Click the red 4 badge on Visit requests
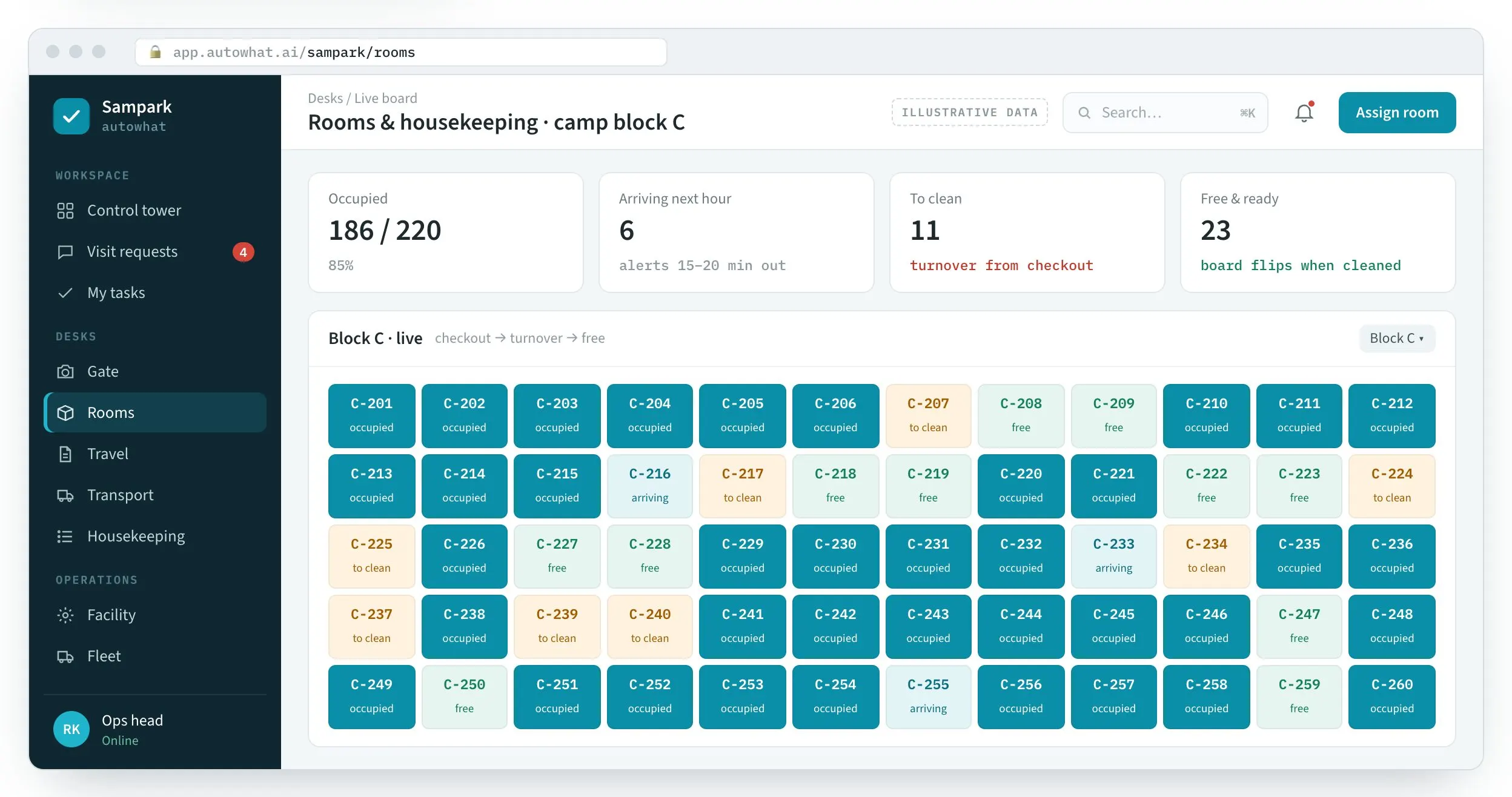The height and width of the screenshot is (797, 1512). tap(244, 252)
